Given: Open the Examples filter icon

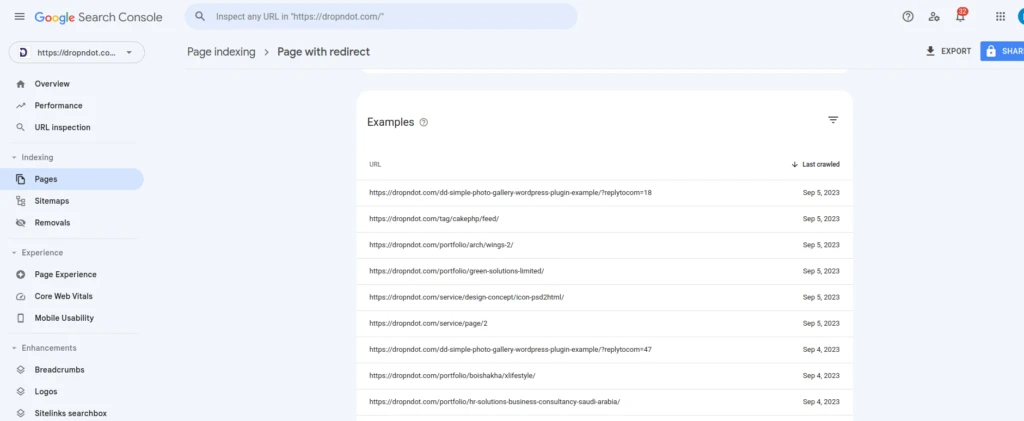Looking at the screenshot, I should click(833, 120).
